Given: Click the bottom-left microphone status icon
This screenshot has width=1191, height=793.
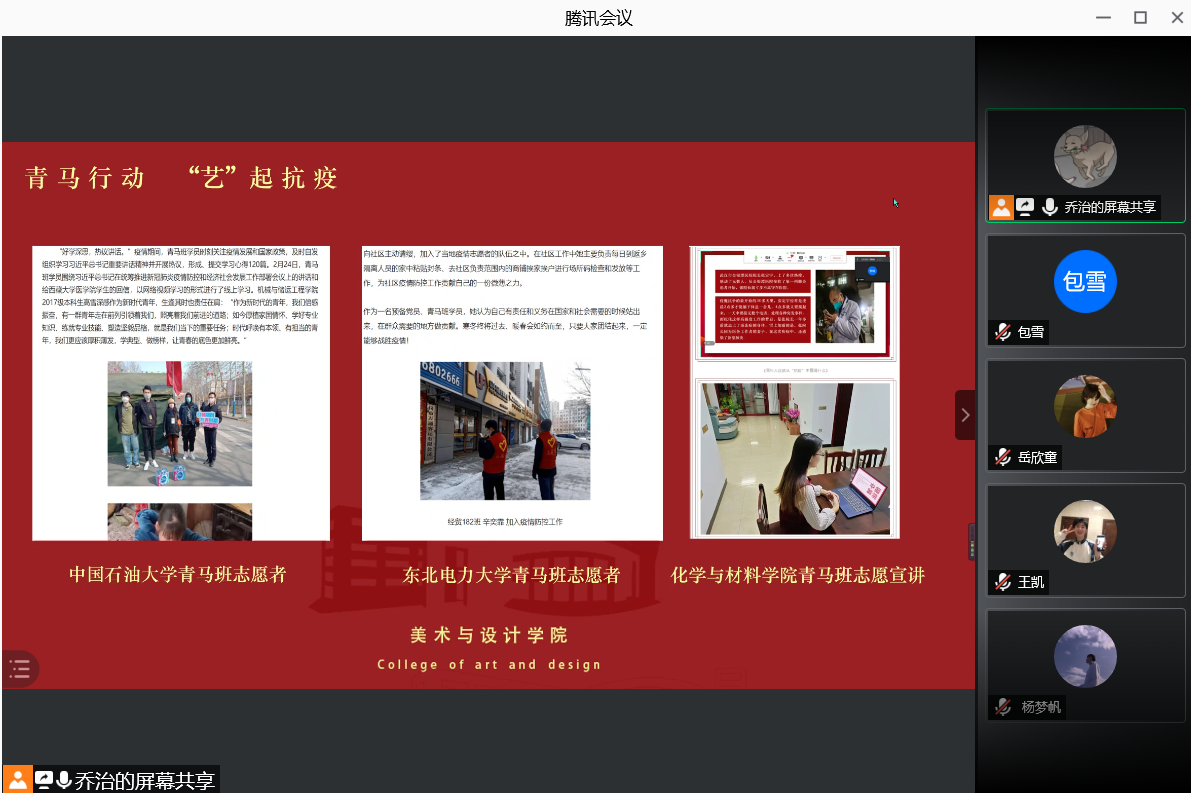Looking at the screenshot, I should point(64,780).
